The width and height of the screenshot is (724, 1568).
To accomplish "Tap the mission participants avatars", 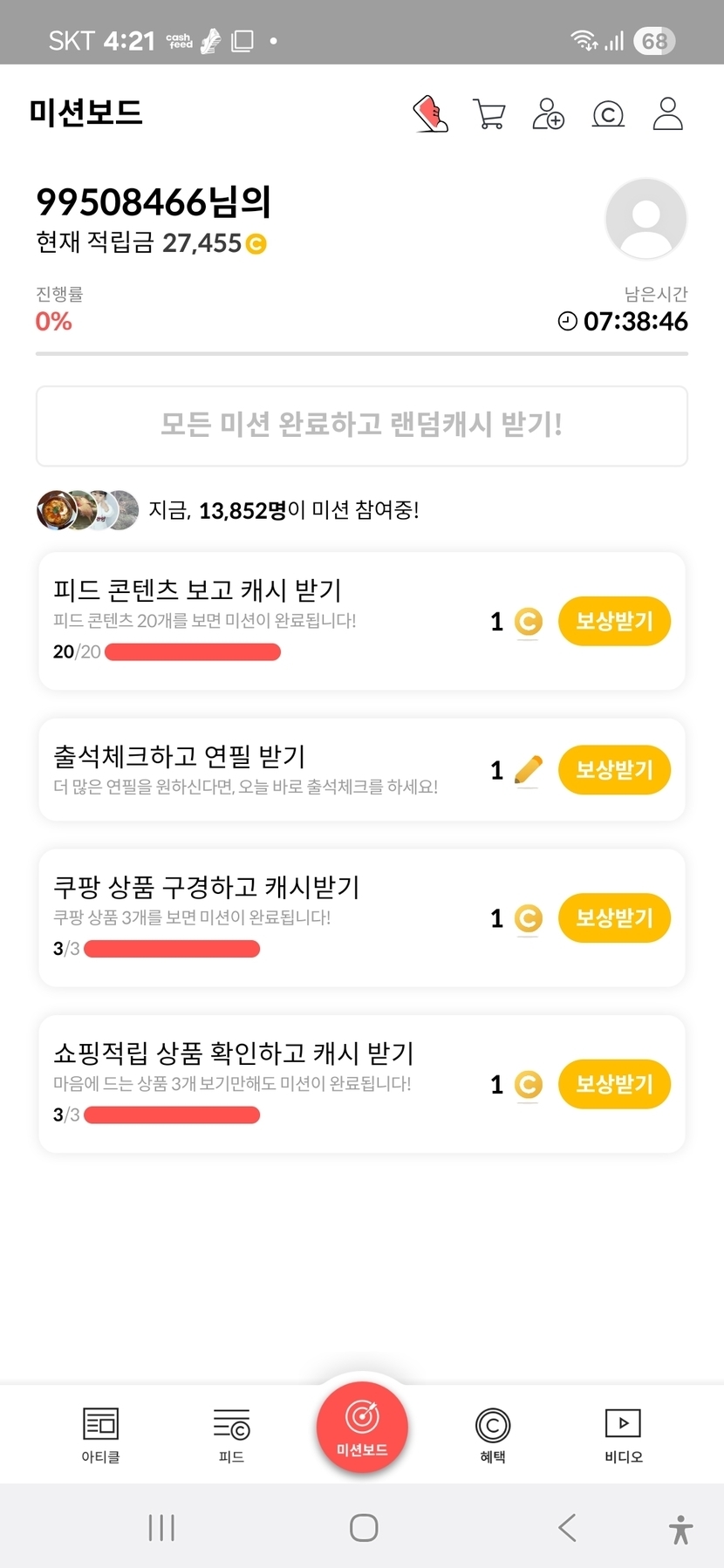I will tap(87, 510).
